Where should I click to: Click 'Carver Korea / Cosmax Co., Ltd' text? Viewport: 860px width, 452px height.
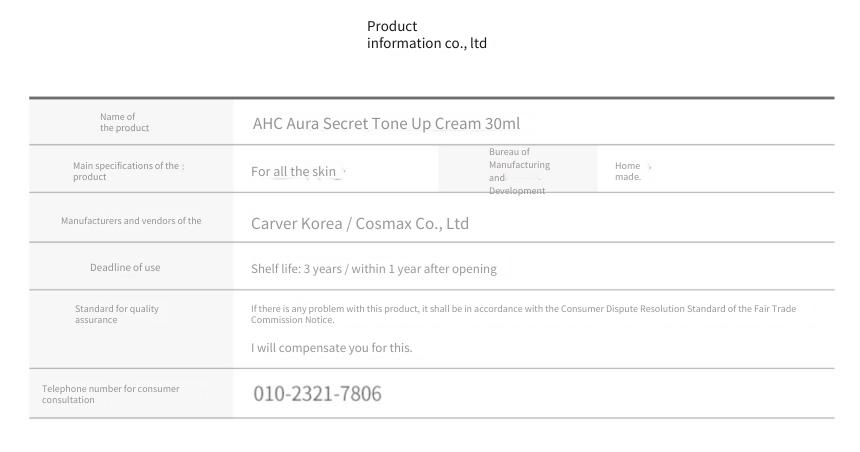[x=360, y=224]
